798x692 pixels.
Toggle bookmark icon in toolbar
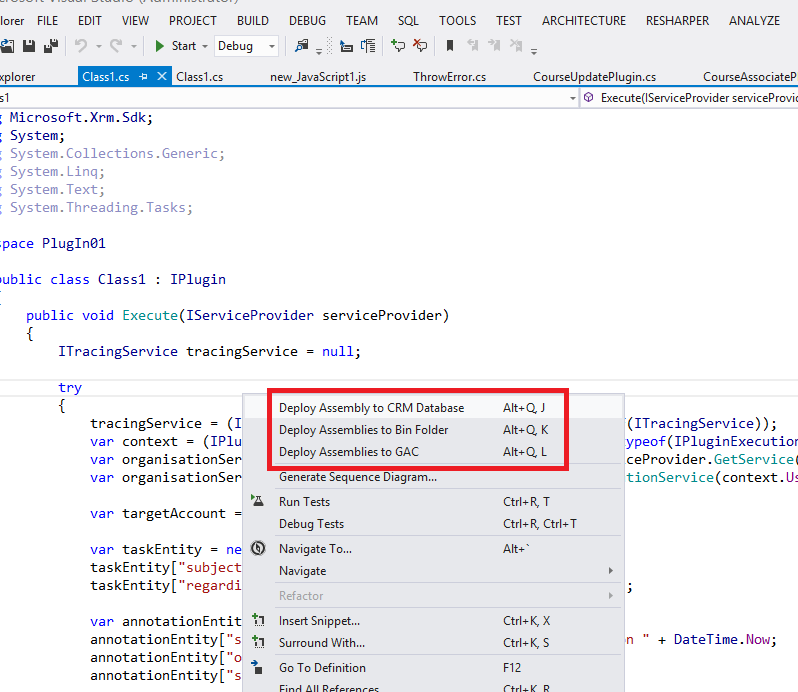pyautogui.click(x=450, y=46)
